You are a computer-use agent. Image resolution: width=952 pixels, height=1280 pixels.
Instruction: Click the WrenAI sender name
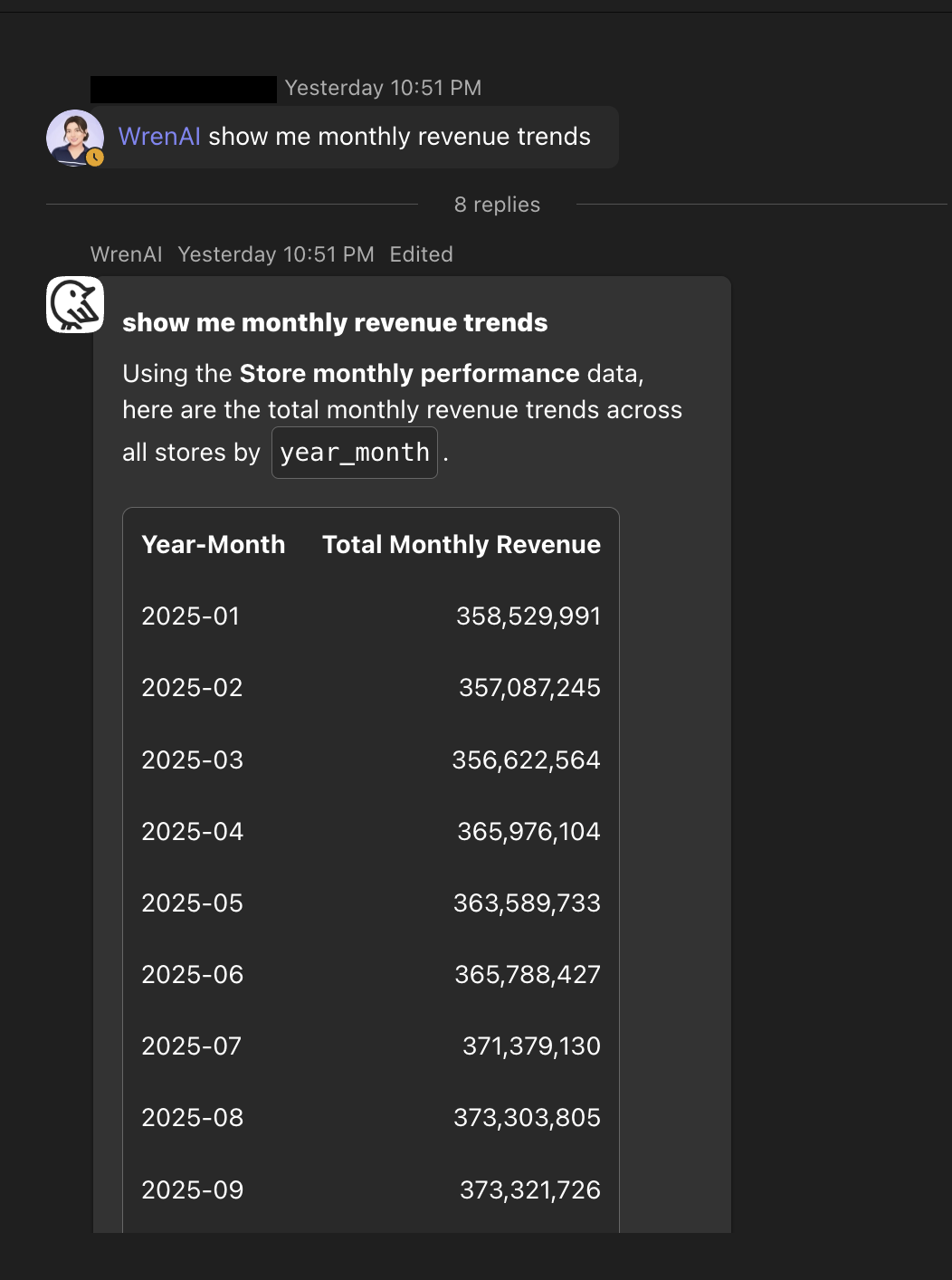coord(127,254)
